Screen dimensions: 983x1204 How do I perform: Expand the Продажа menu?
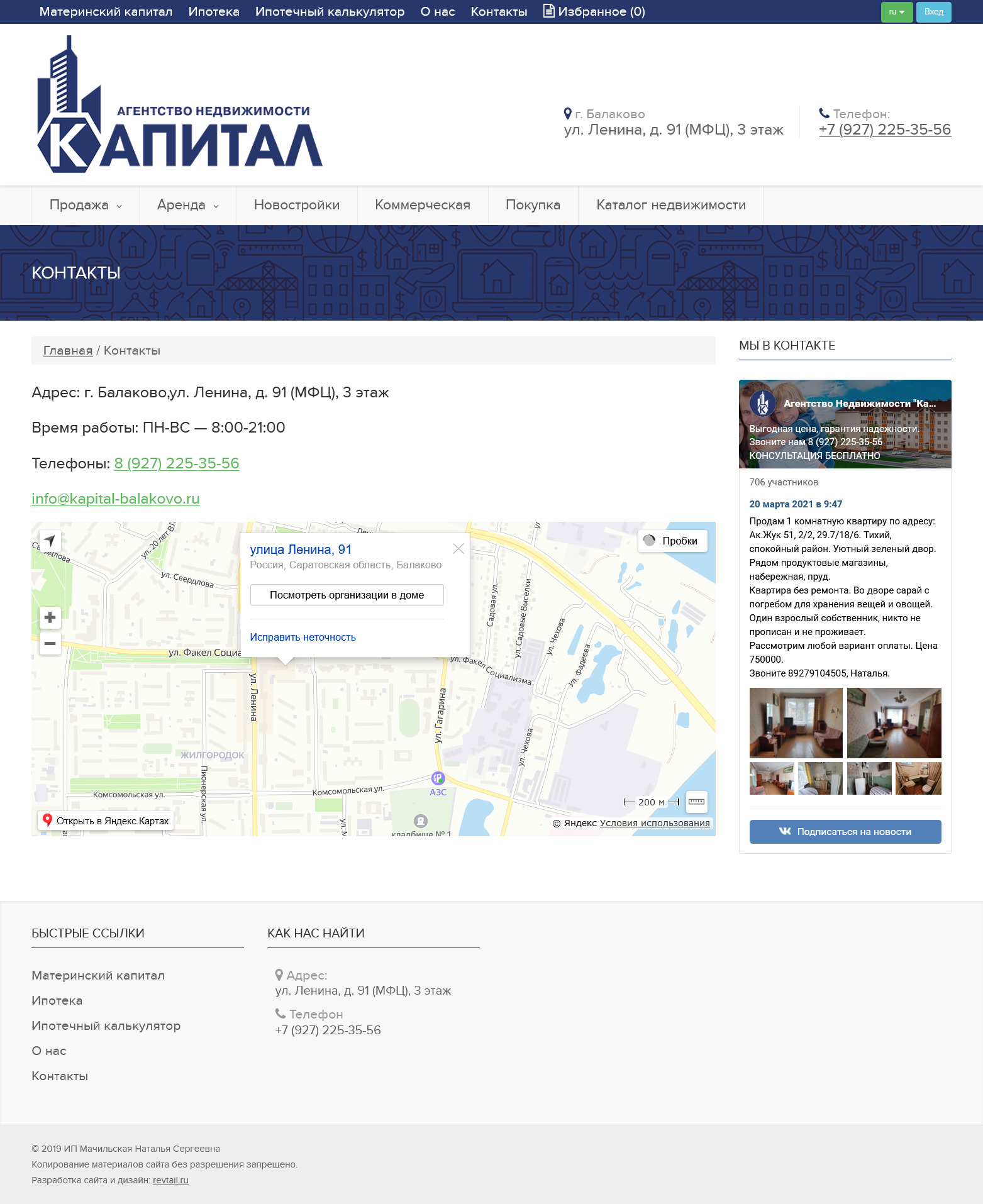(86, 206)
